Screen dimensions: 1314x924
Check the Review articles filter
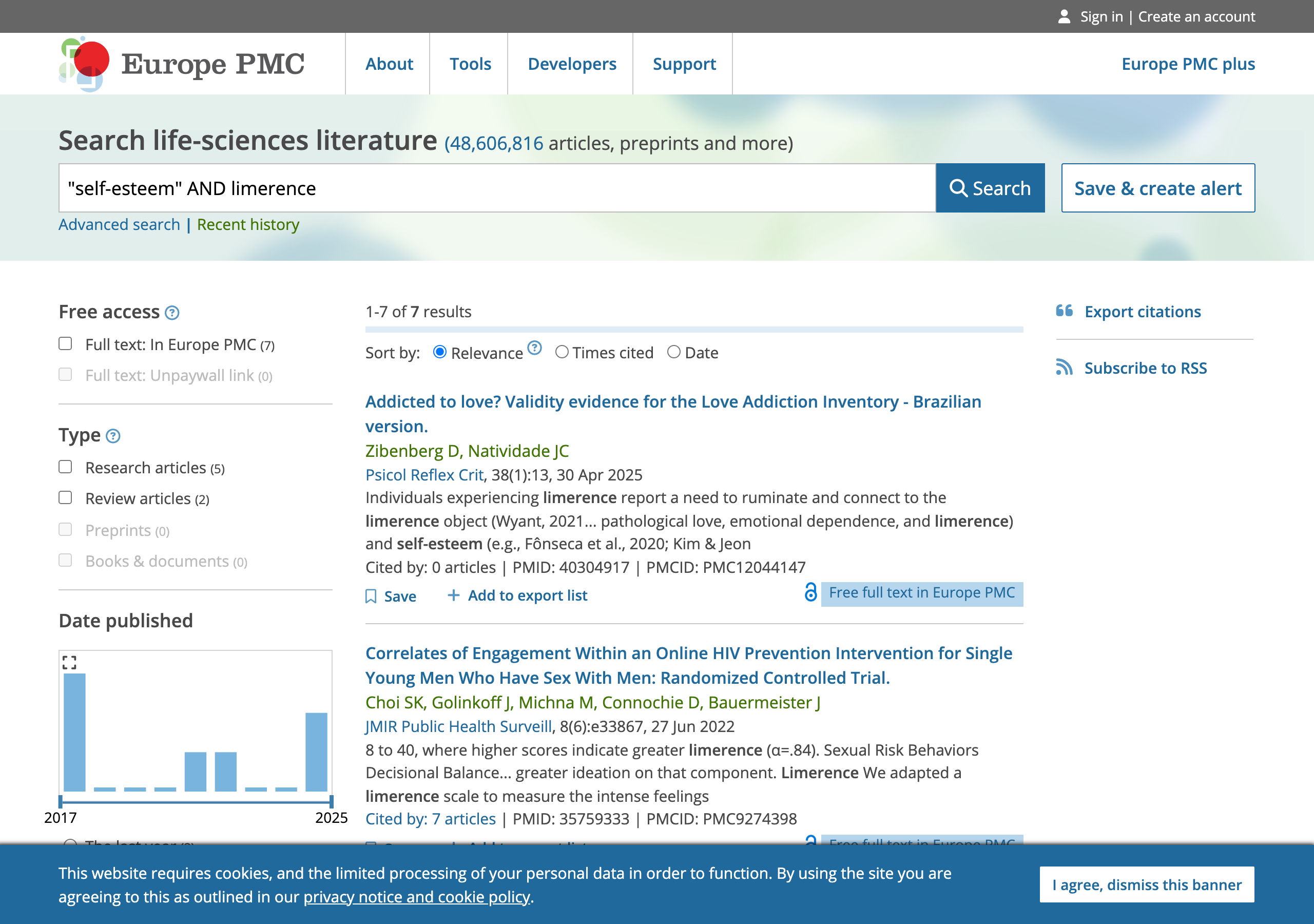[x=65, y=498]
